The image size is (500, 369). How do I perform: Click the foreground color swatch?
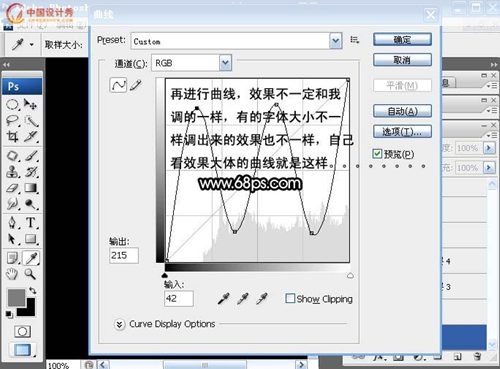point(16,297)
